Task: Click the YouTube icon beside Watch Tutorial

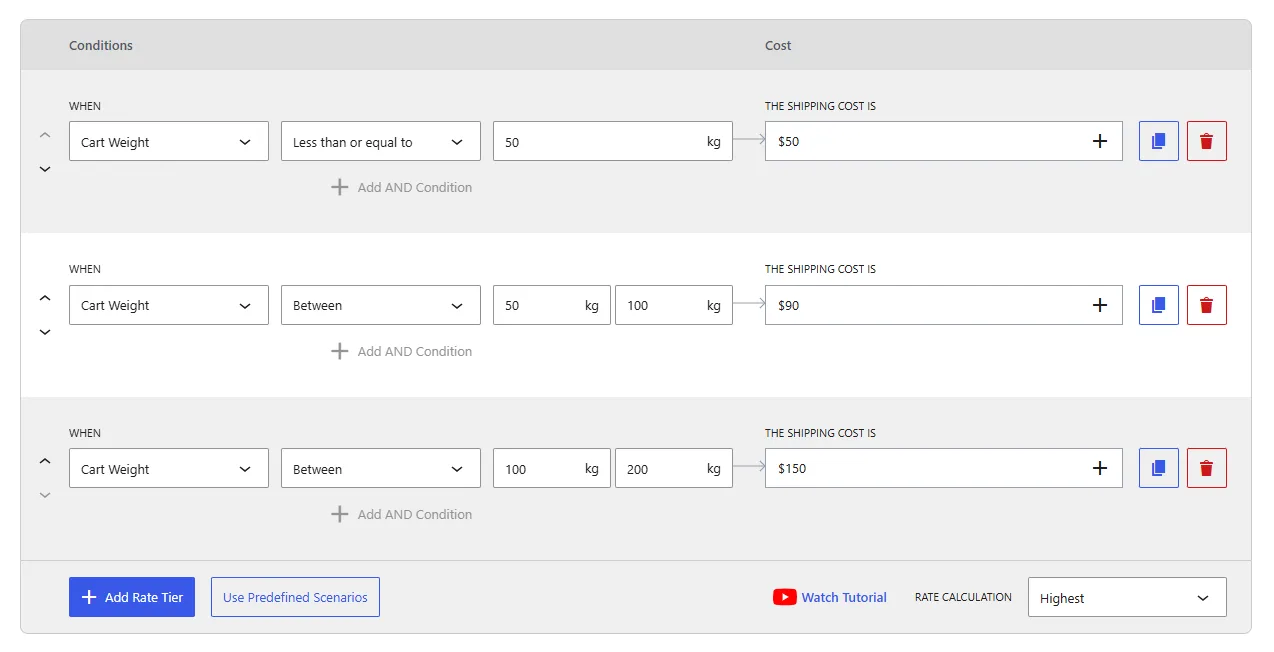Action: pyautogui.click(x=785, y=597)
